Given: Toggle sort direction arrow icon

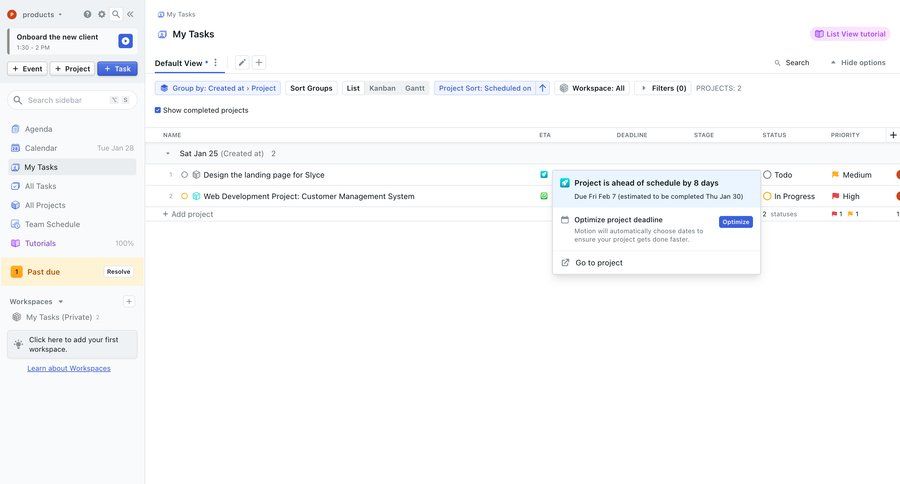Looking at the screenshot, I should (x=542, y=88).
